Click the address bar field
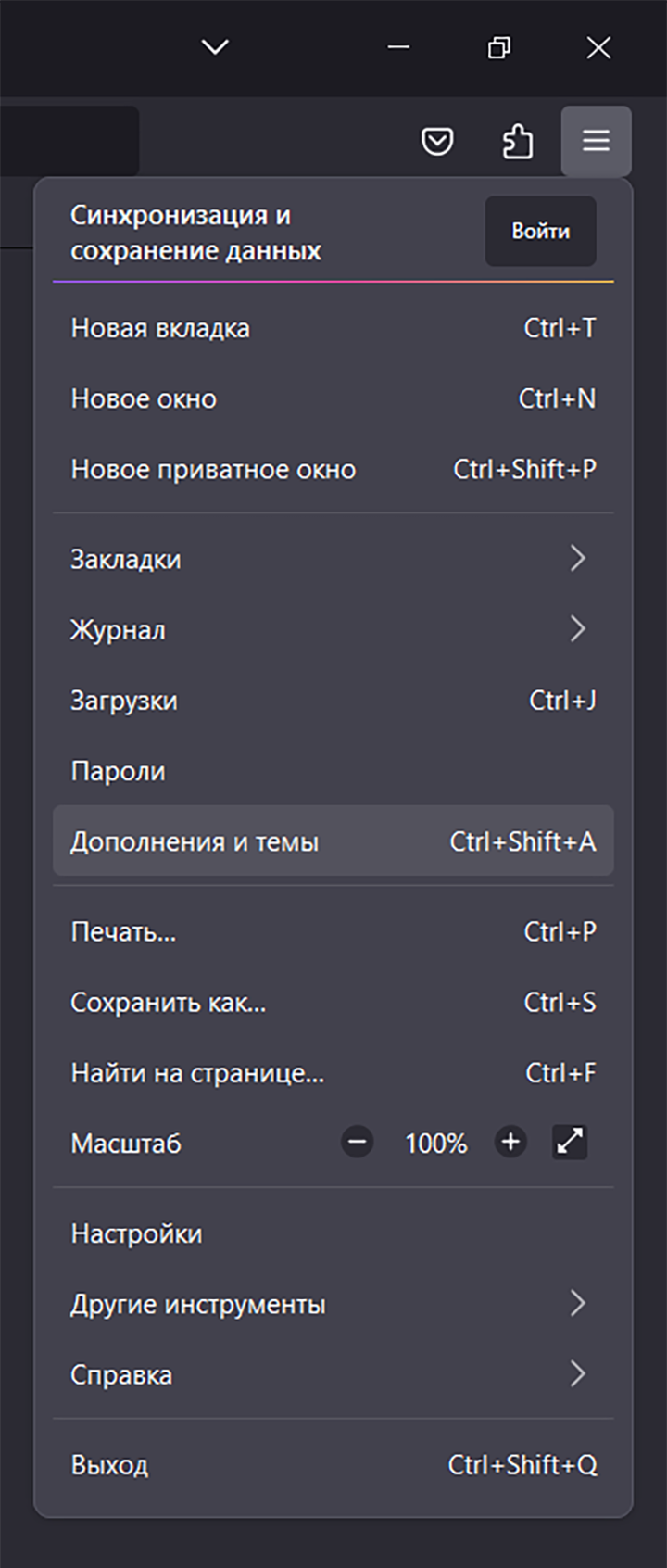The height and width of the screenshot is (1568, 667). pyautogui.click(x=65, y=141)
